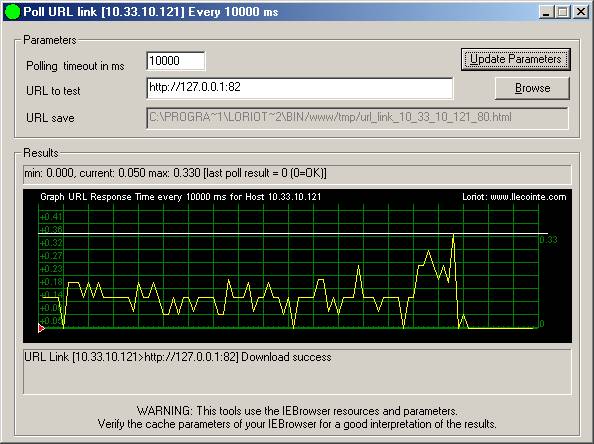
Task: Click the '+0.41' axis label on graph
Action: tap(51, 217)
